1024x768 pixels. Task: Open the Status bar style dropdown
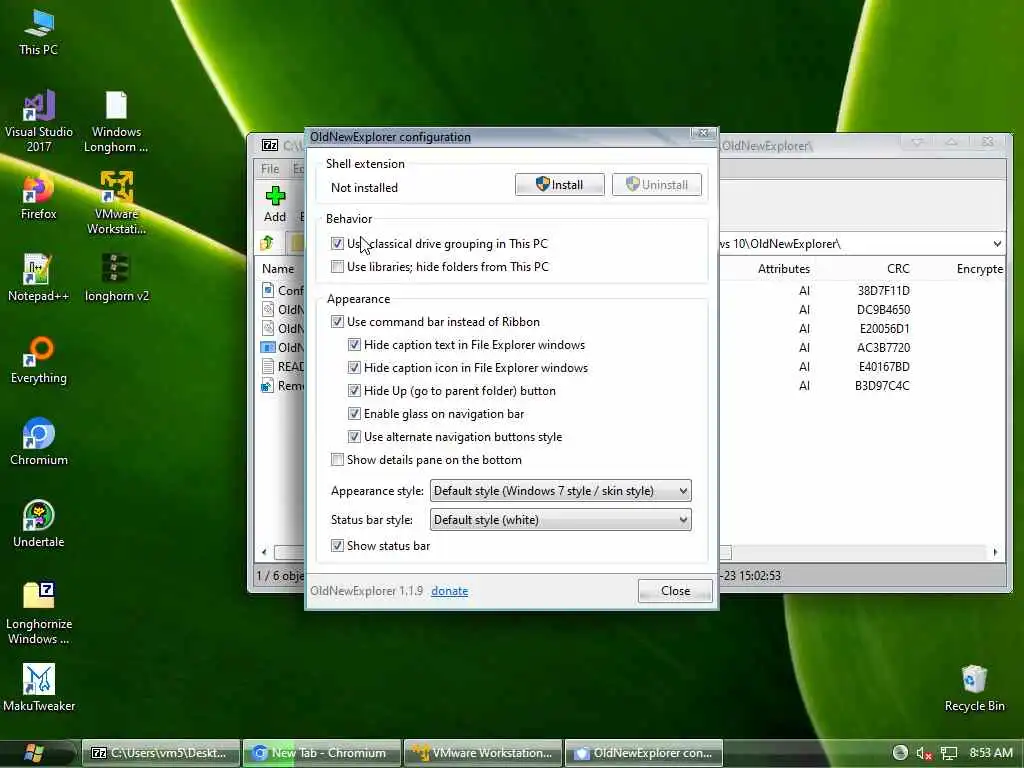(x=560, y=520)
